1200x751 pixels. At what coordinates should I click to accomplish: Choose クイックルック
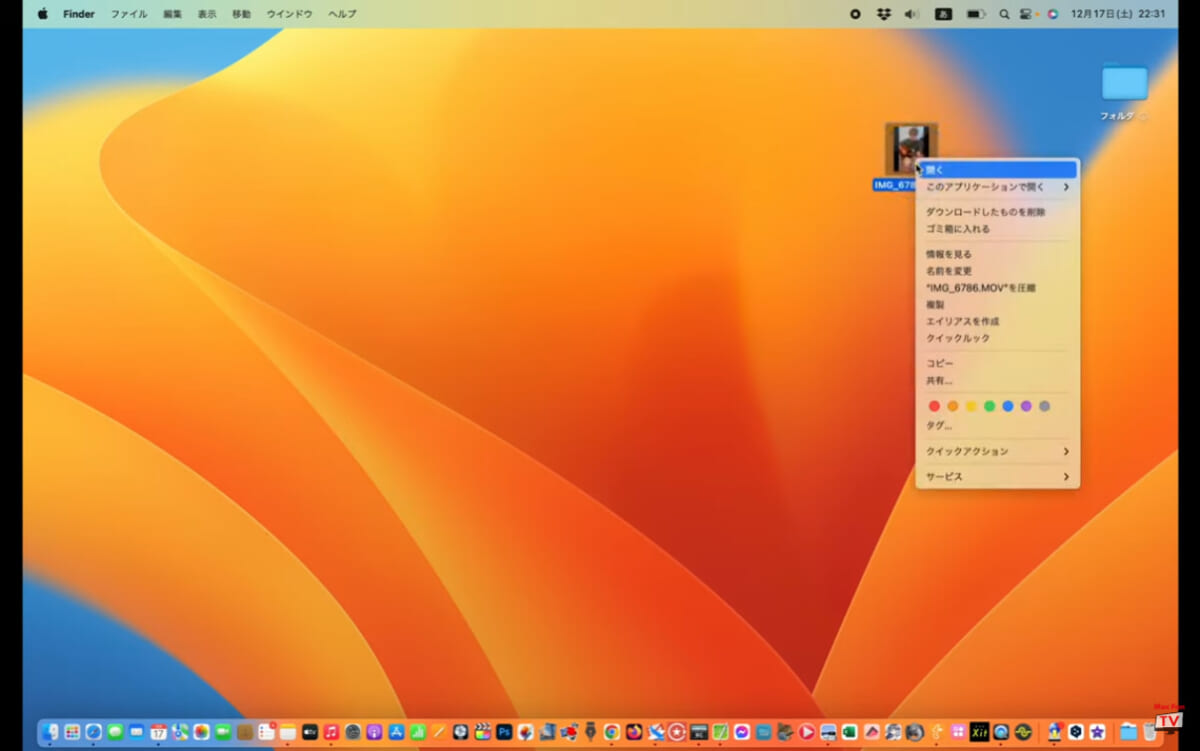pos(997,338)
